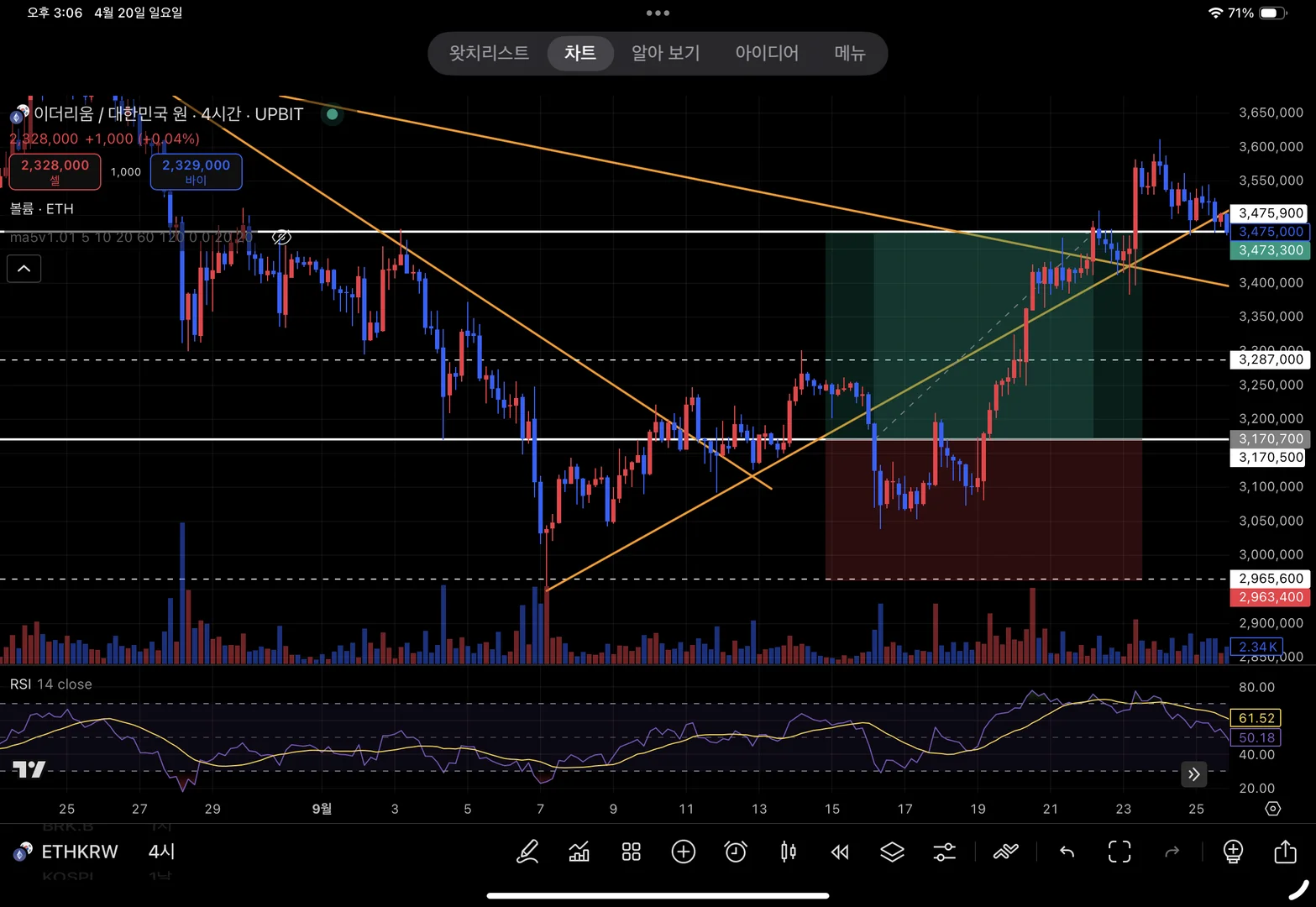
Task: Jump to latest bar with double-arrow button
Action: 1193,774
